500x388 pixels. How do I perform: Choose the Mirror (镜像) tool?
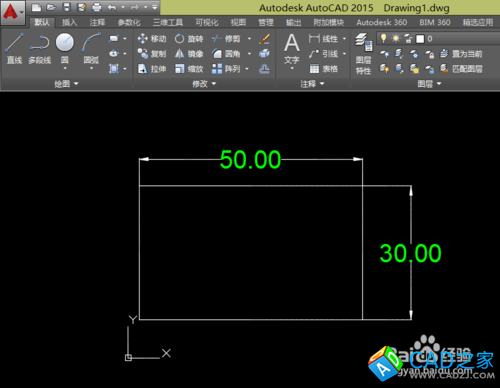(189, 54)
